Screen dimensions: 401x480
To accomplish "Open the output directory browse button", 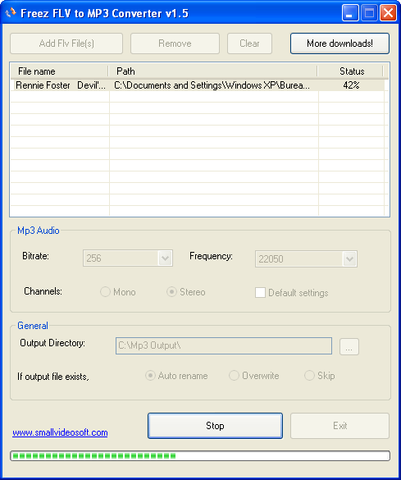I will tap(349, 347).
